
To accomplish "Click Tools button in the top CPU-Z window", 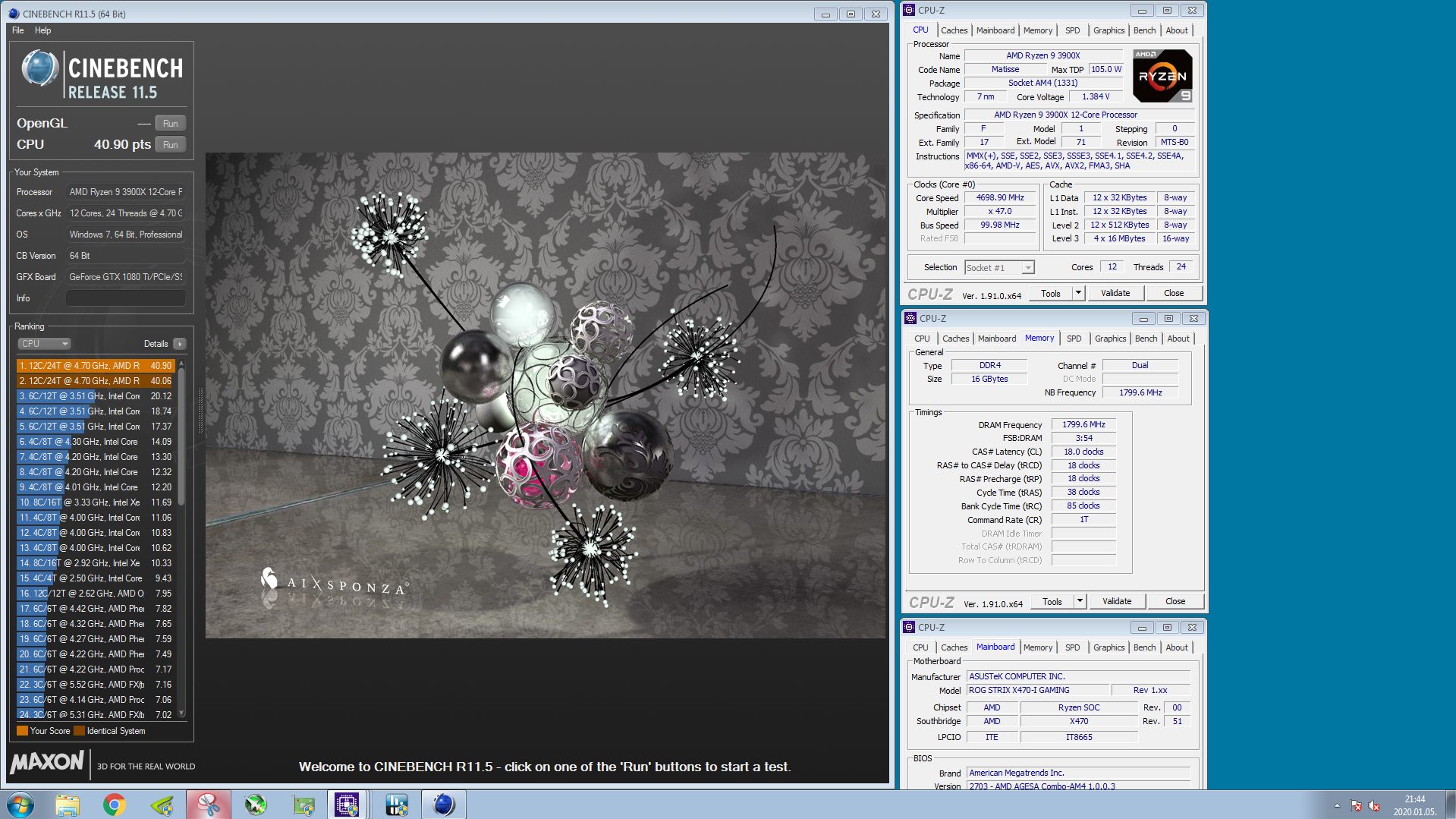I will pos(1051,293).
